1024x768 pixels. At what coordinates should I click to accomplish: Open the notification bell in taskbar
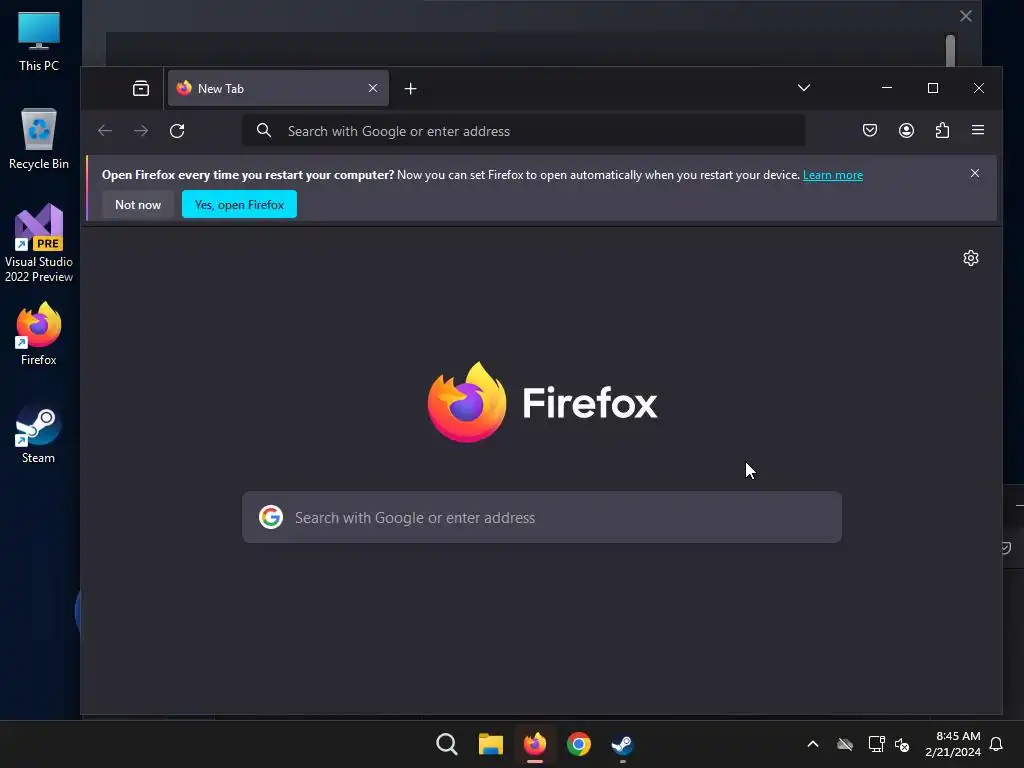tap(997, 744)
